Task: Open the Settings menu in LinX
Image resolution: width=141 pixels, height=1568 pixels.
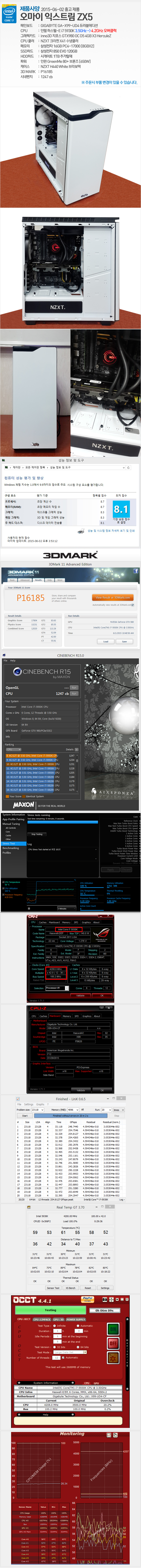Action: click(29, 1104)
